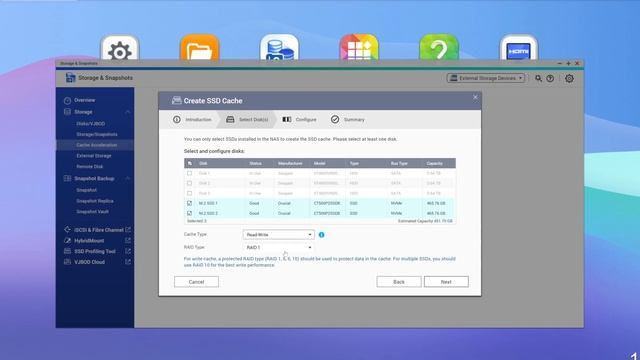This screenshot has height=360, width=640.
Task: Open the Storage & Snapshots desktop icon
Action: (280, 48)
